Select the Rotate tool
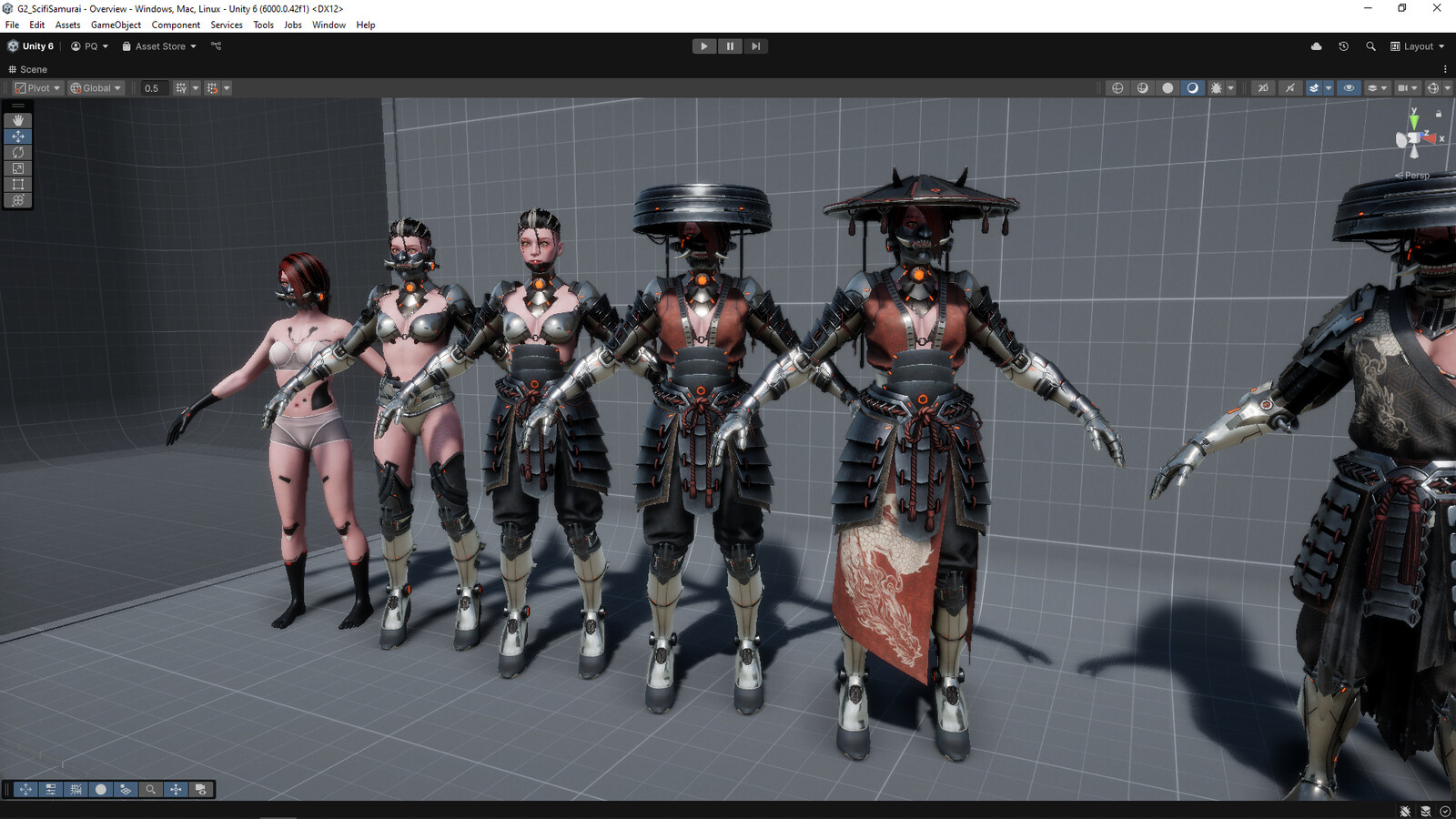 (18, 152)
